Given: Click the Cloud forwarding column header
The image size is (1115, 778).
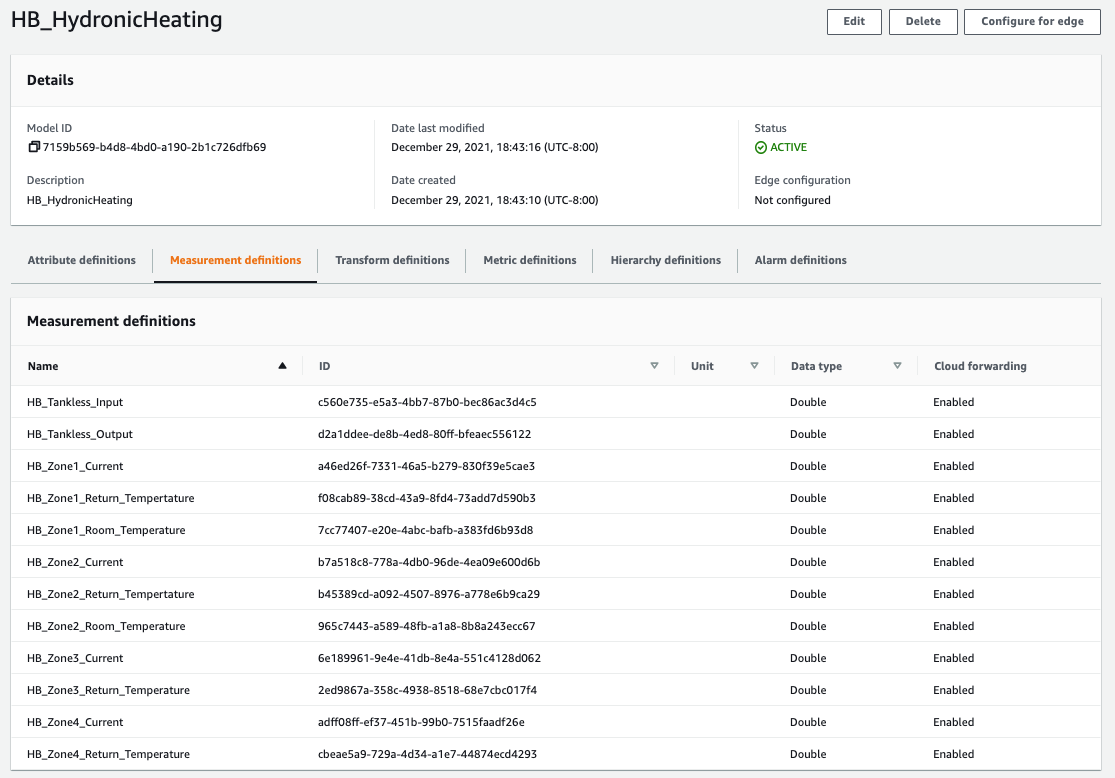Looking at the screenshot, I should pyautogui.click(x=980, y=366).
